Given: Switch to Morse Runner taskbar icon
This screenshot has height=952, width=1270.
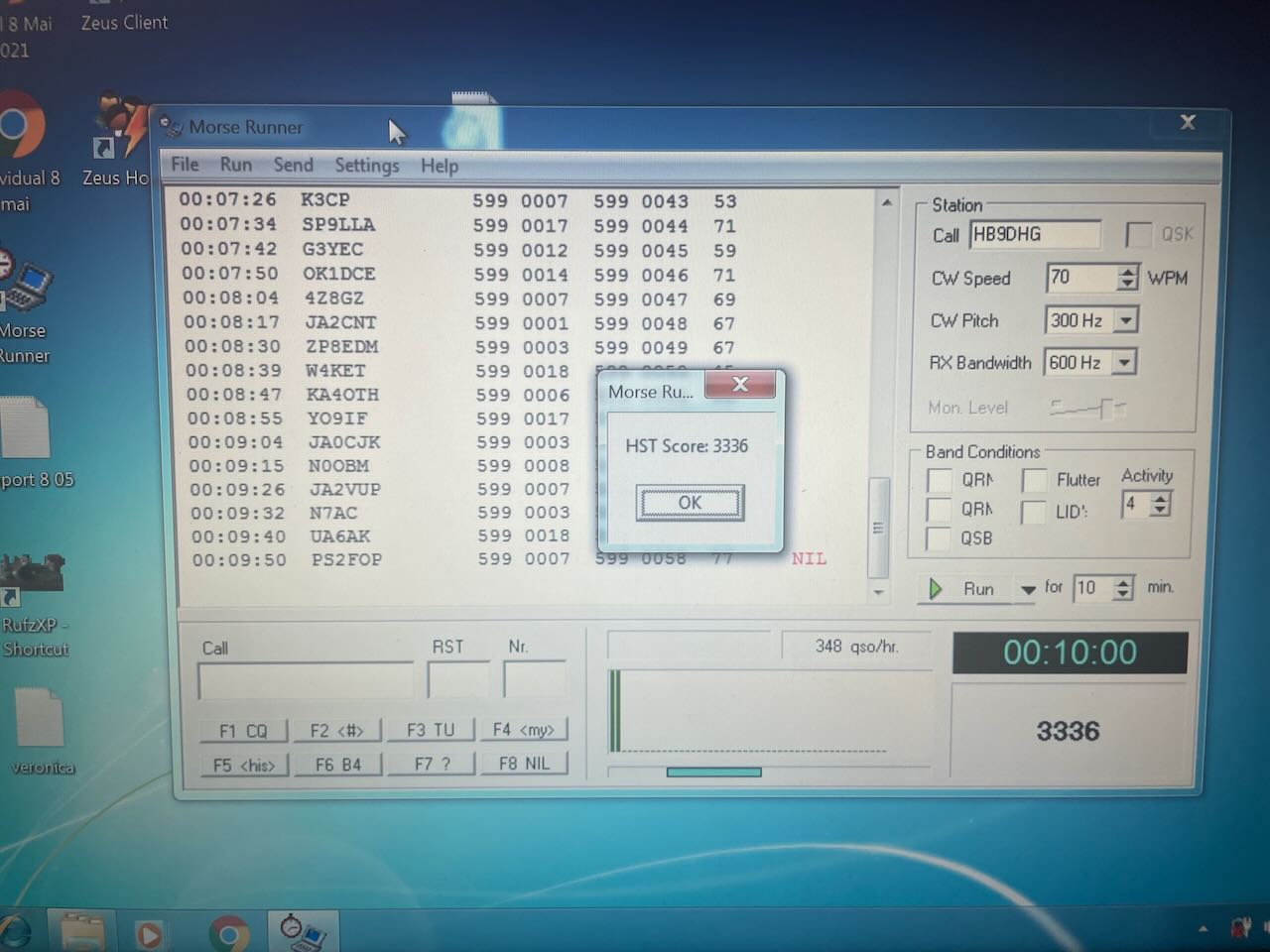Looking at the screenshot, I should coord(303,932).
